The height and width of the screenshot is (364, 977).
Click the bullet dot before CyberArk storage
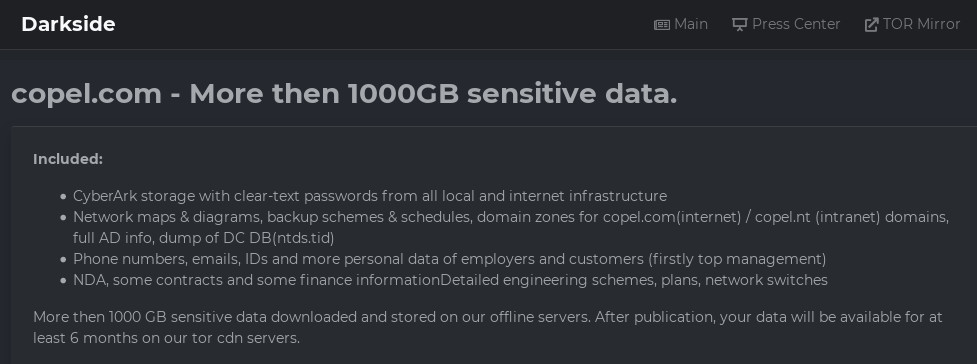click(x=63, y=197)
